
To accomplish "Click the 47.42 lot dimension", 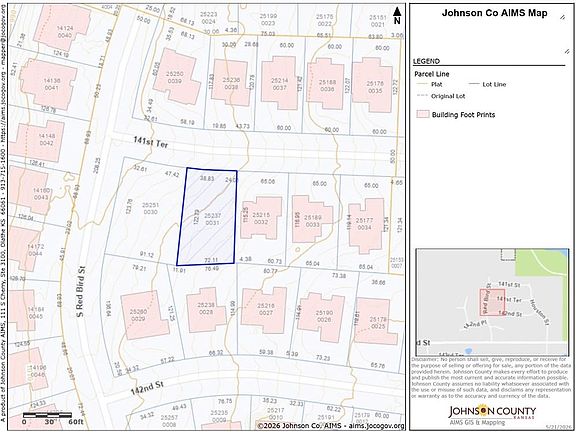I will coord(172,174).
